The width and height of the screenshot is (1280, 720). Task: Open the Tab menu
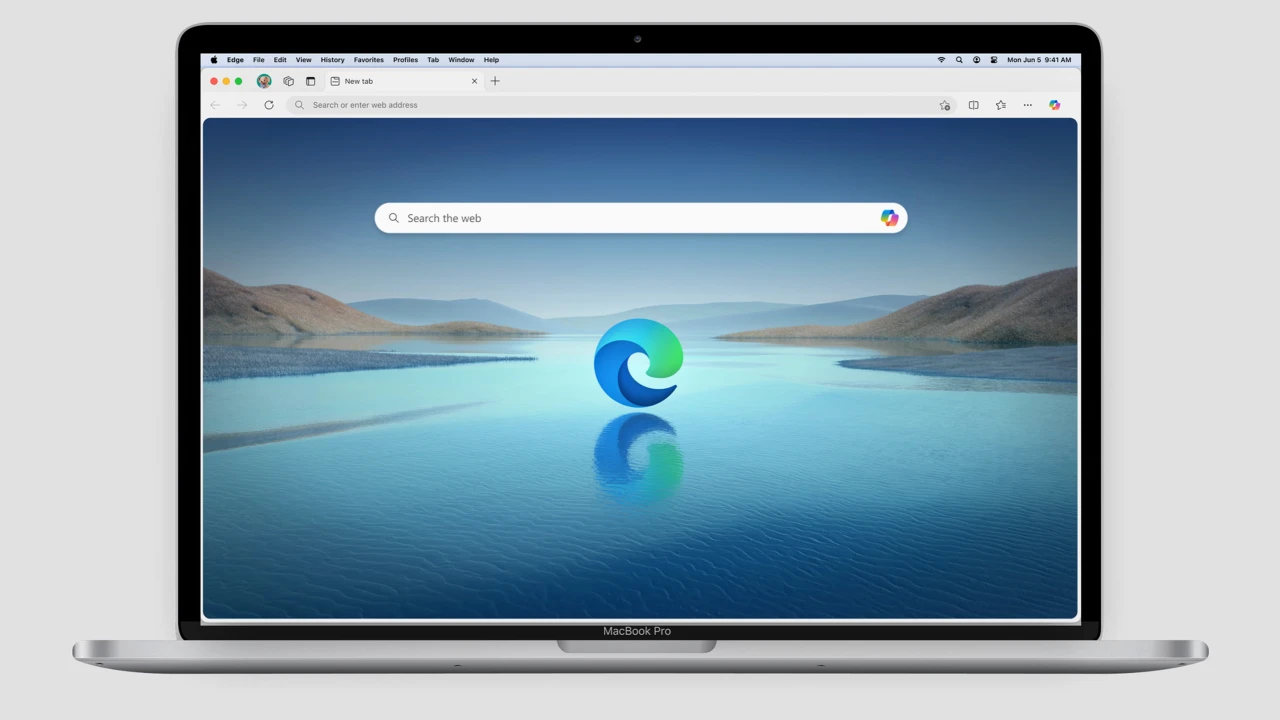[433, 60]
